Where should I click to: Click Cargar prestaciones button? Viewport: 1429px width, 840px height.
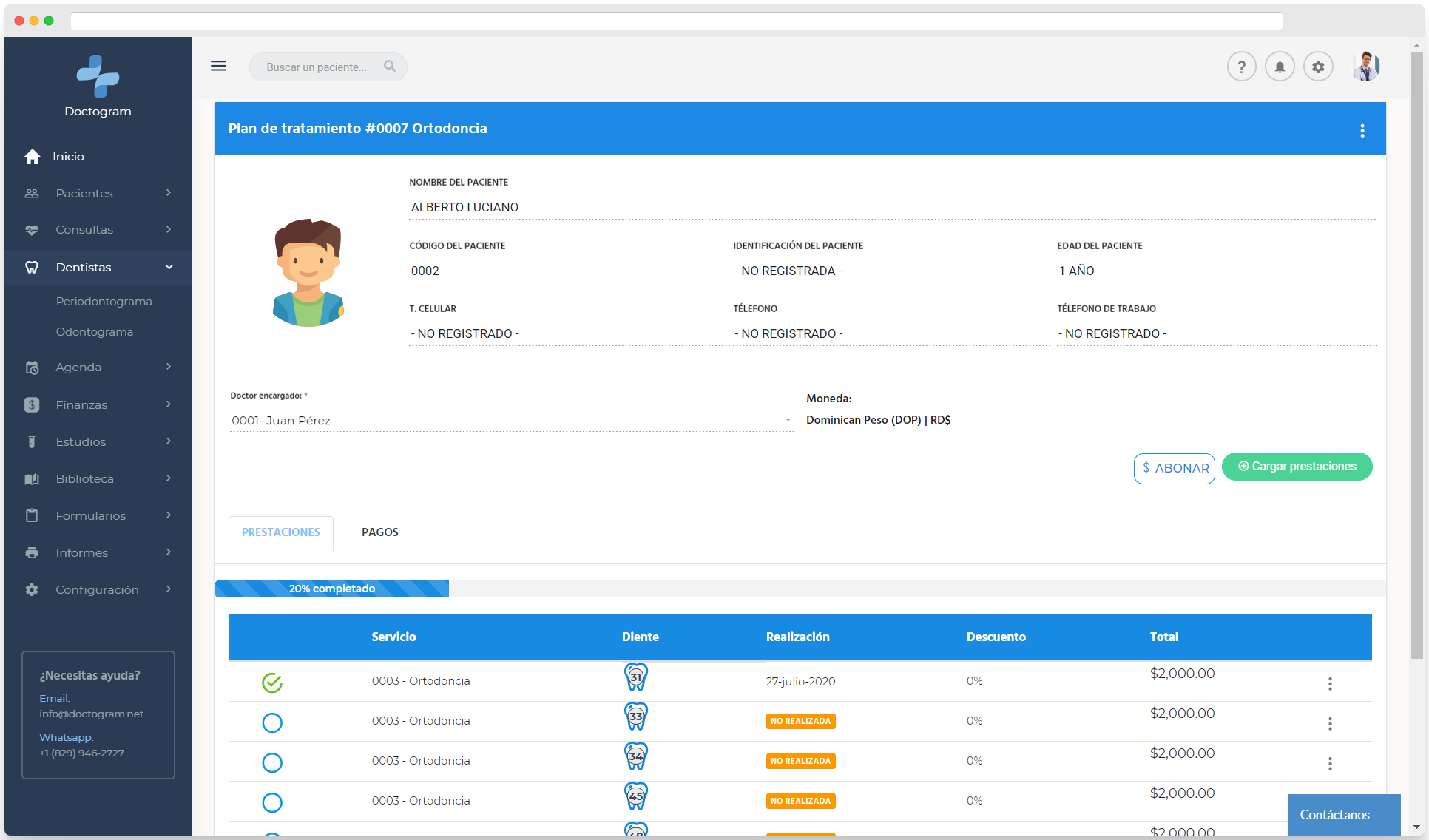tap(1297, 467)
